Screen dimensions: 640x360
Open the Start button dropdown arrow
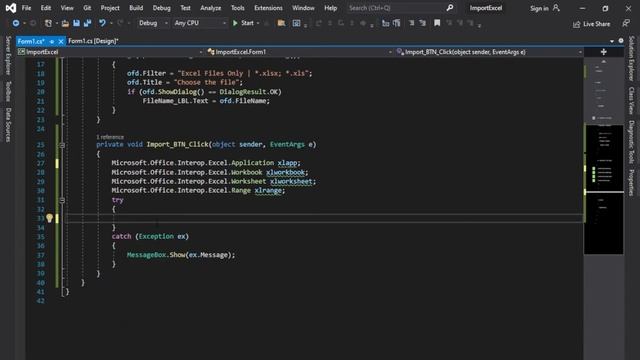click(x=258, y=23)
